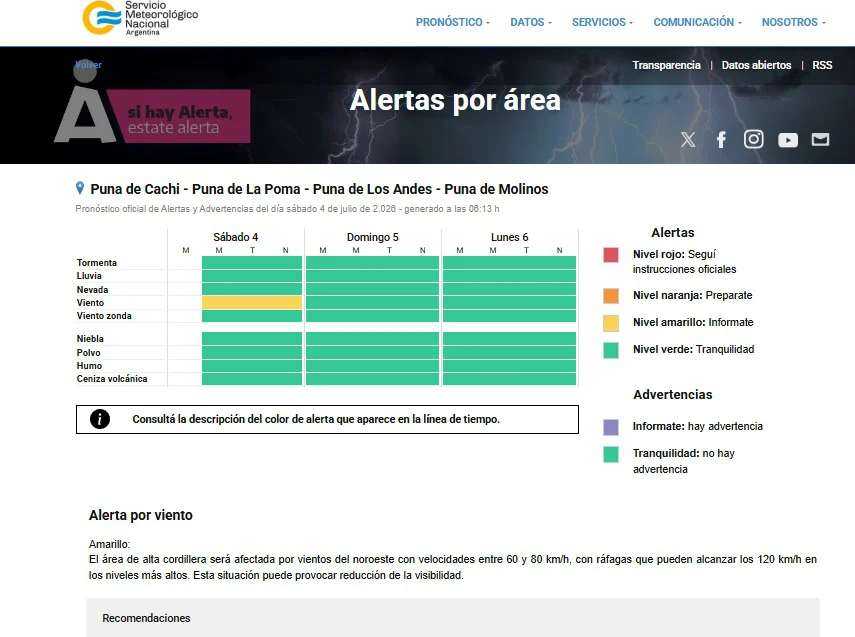Expand the SERVICIOS dropdown menu
The width and height of the screenshot is (855, 637).
603,22
